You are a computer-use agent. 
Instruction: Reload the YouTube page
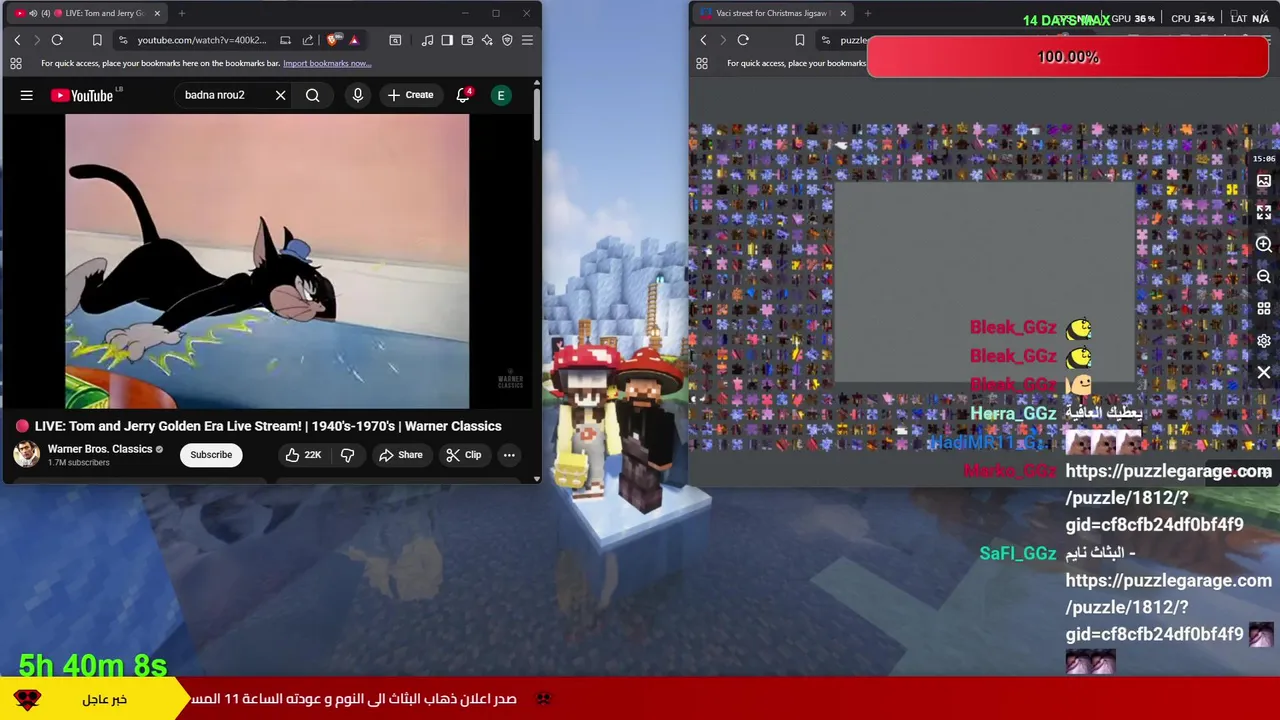(57, 40)
